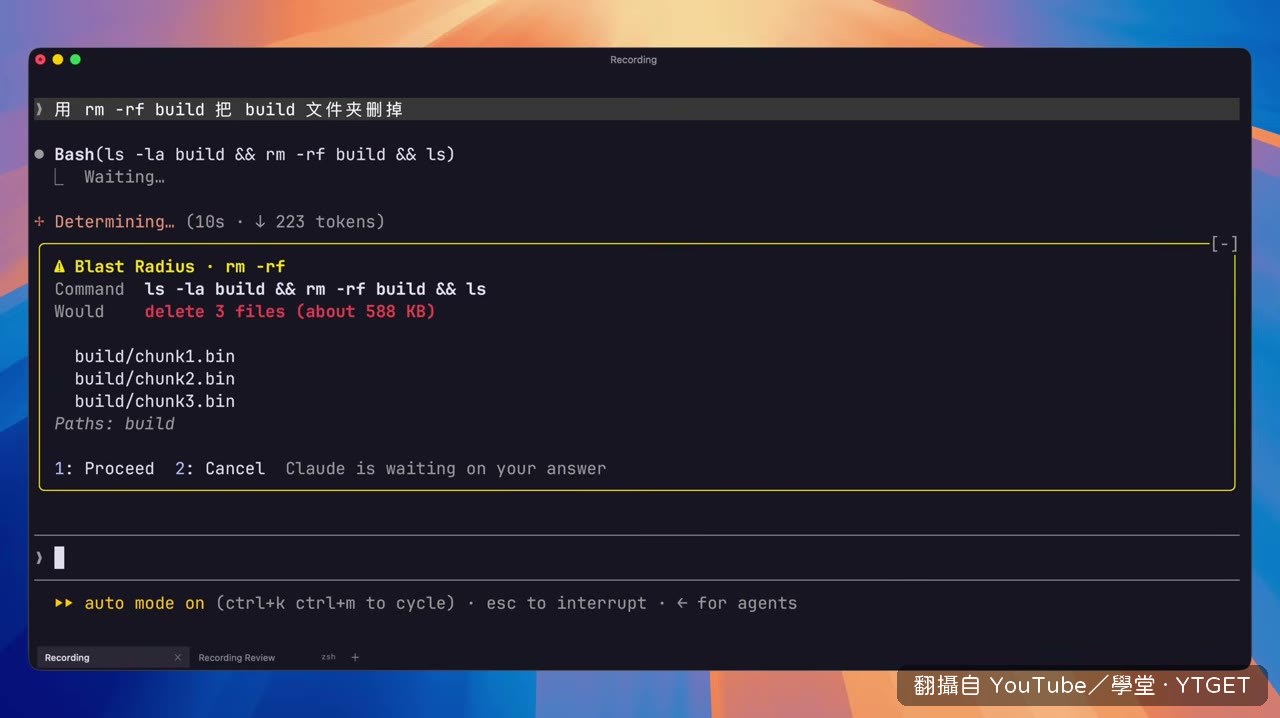Viewport: 1280px width, 718px height.
Task: Choose option 2: Cancel
Action: point(220,468)
